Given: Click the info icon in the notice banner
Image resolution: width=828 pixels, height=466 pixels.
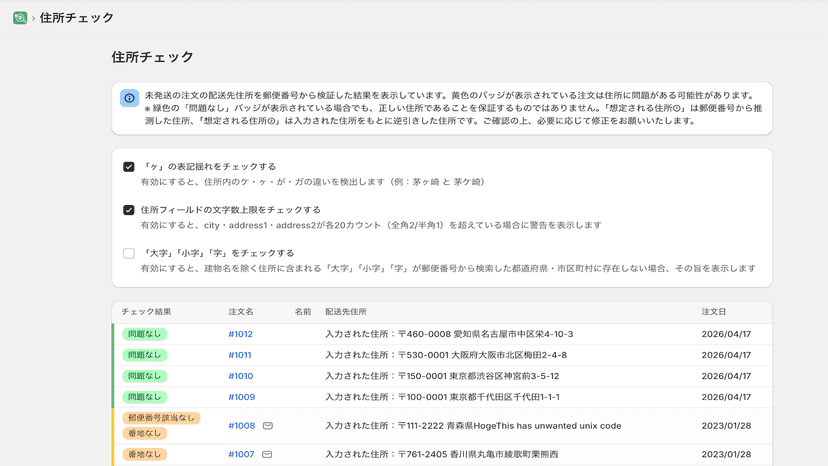Looking at the screenshot, I should pyautogui.click(x=129, y=98).
